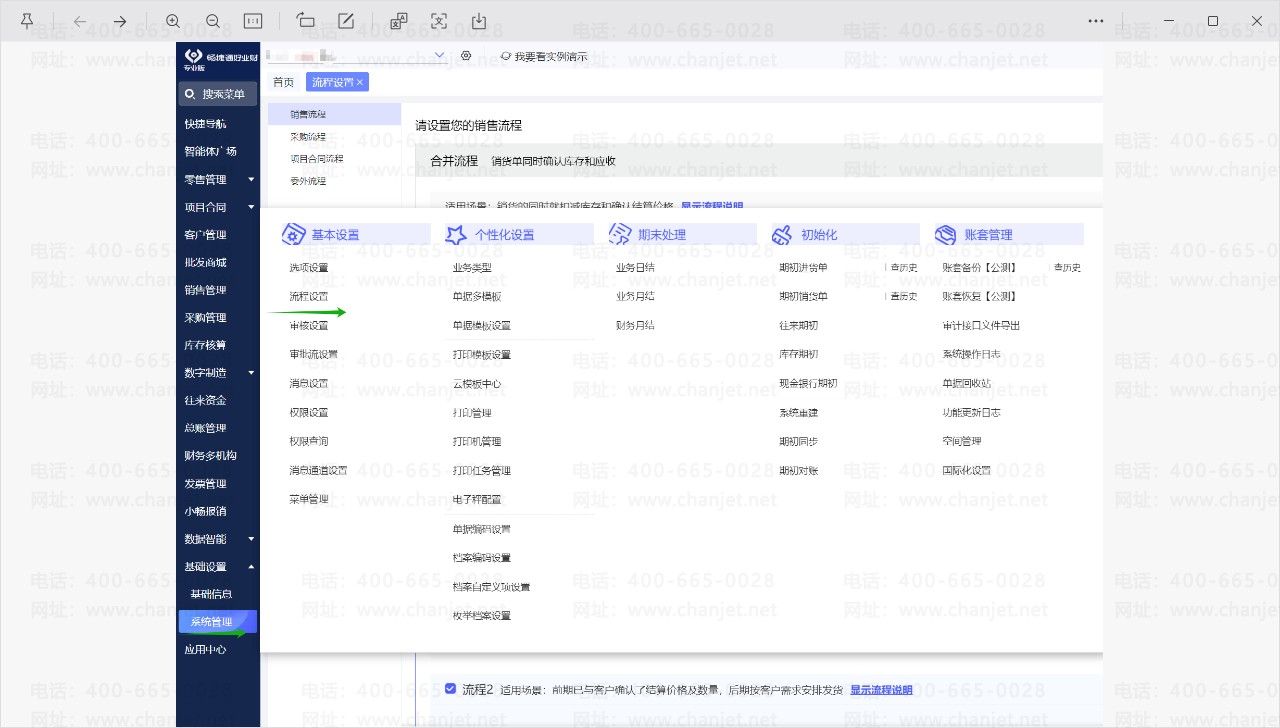The height and width of the screenshot is (728, 1280).
Task: Select 委外流程 in the flow list
Action: pos(308,181)
